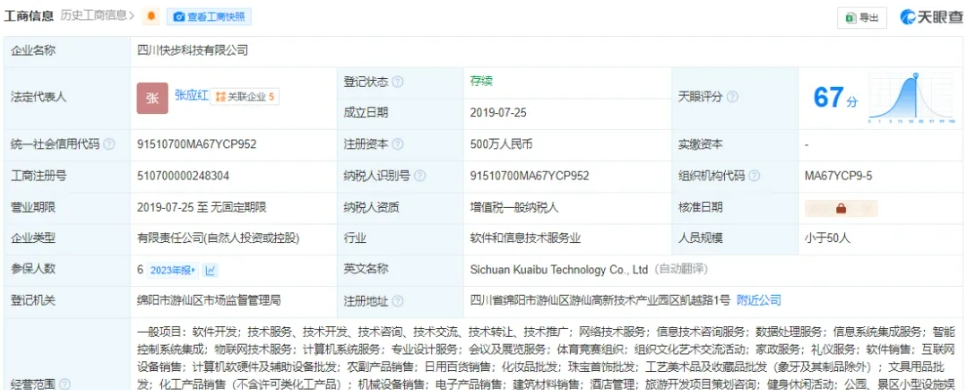
Task: Click the locked 核准日期 lock icon
Action: click(841, 208)
